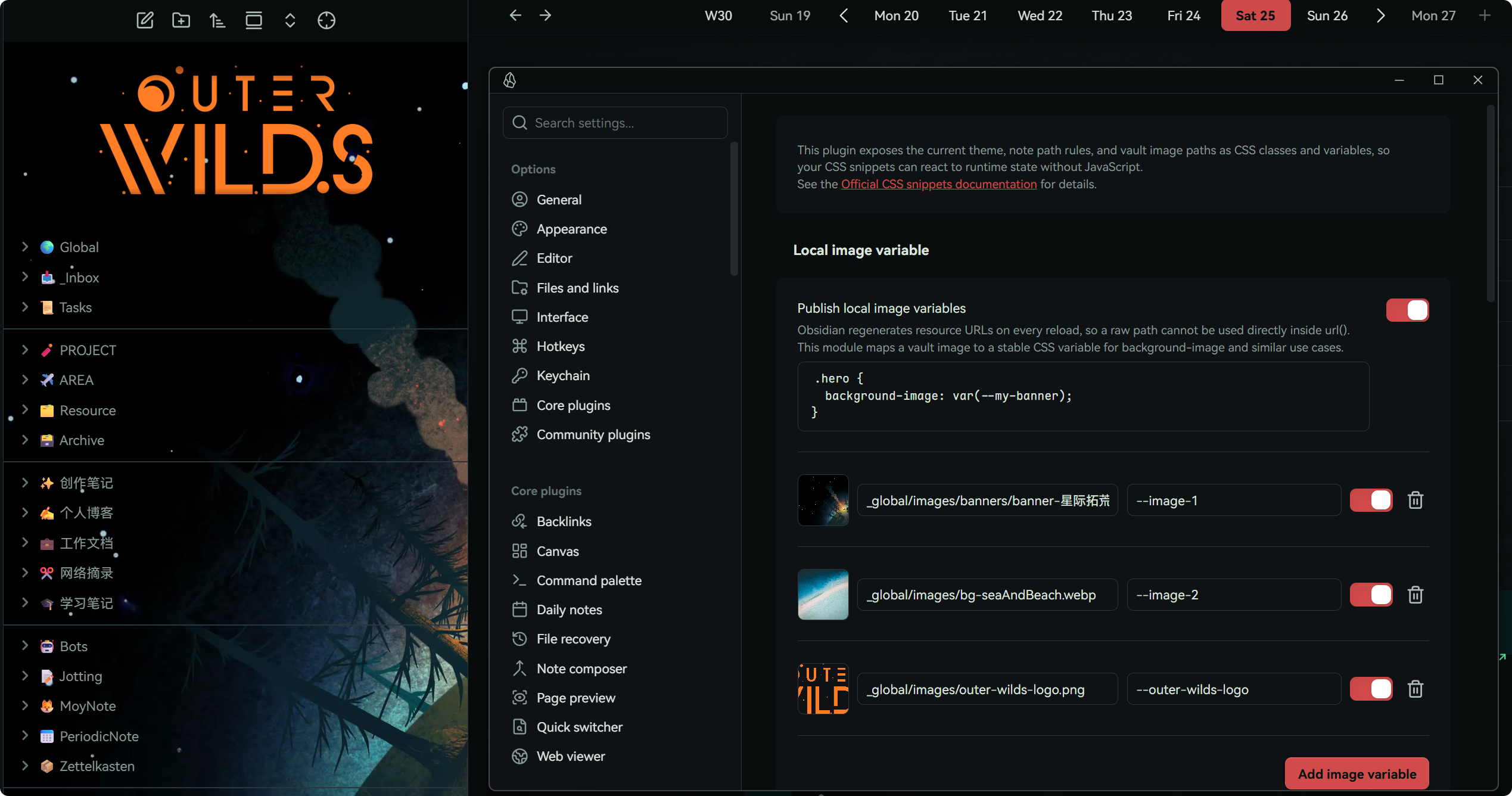Viewport: 1512px width, 796px height.
Task: Edit the --outer-wilds-logo variable name field
Action: point(1234,689)
